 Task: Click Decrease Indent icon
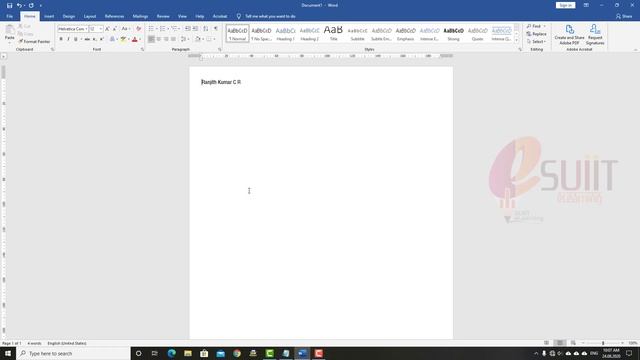[x=188, y=29]
